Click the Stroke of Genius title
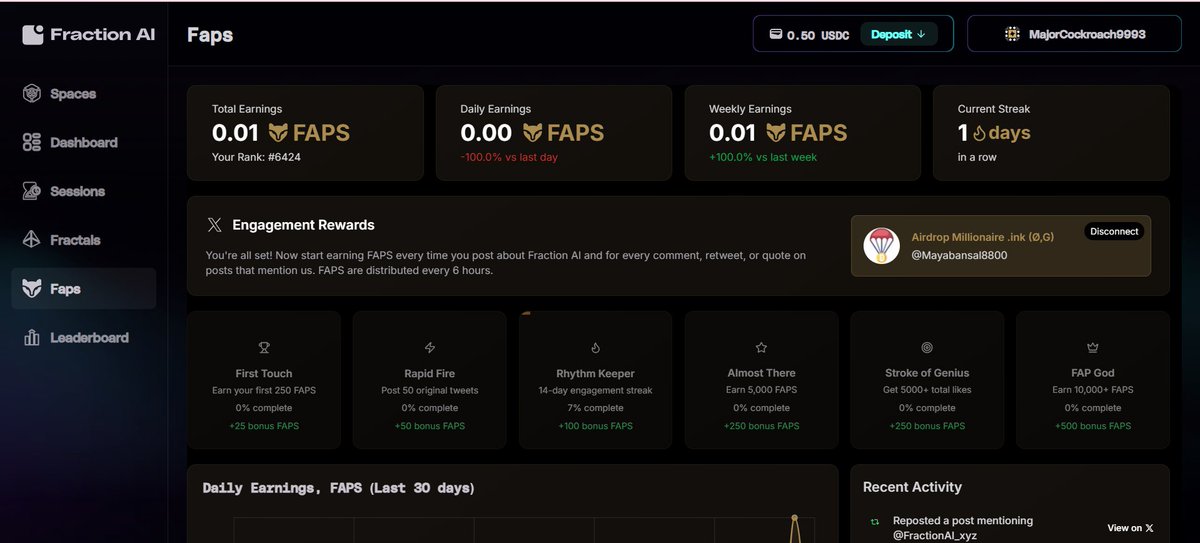 pyautogui.click(x=927, y=373)
